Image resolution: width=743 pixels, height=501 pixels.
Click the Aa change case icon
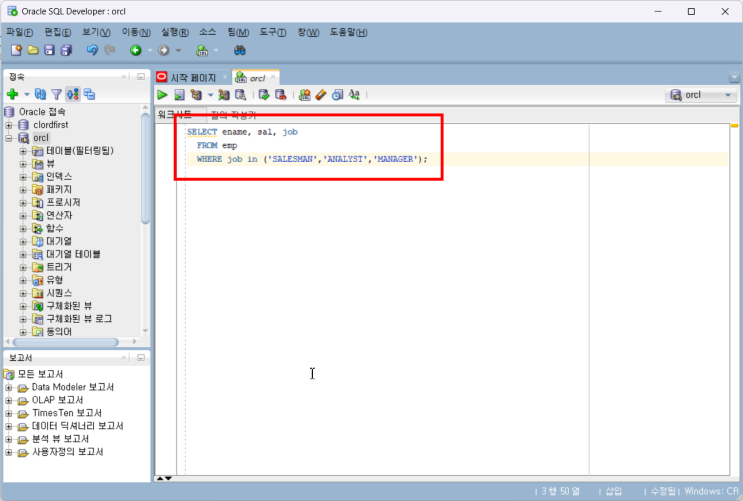click(x=354, y=95)
